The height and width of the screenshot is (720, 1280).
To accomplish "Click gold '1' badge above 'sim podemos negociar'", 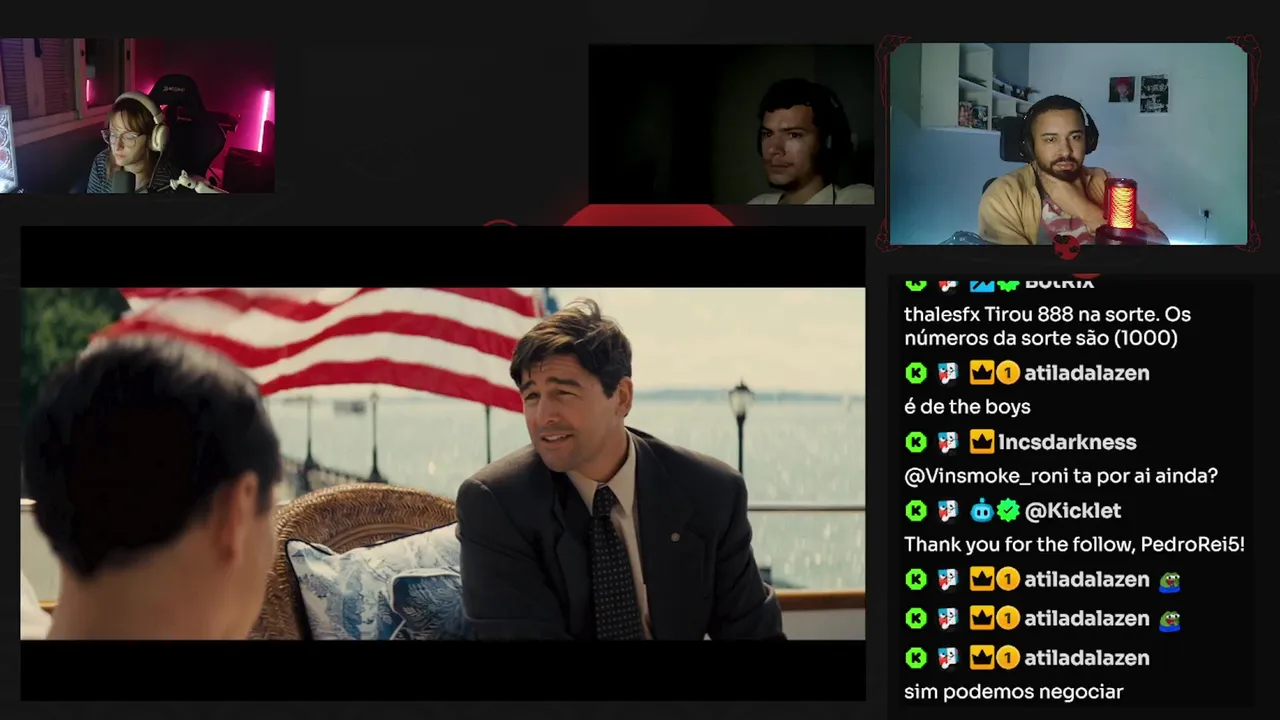I will point(1008,657).
